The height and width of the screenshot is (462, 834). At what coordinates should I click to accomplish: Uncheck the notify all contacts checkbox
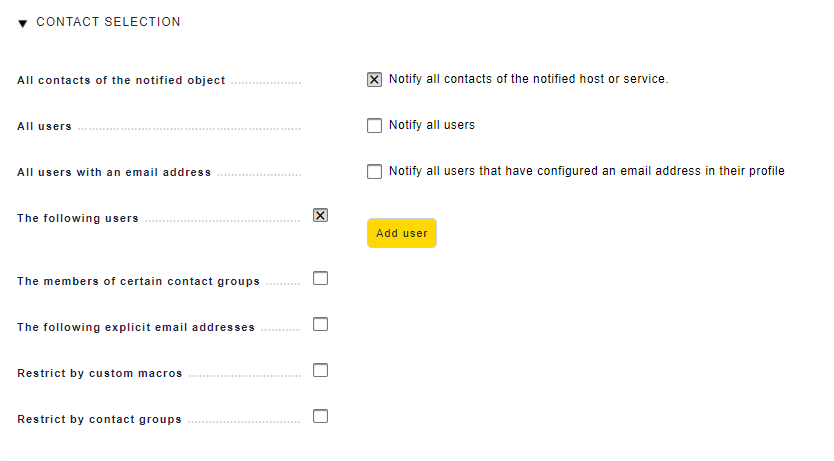click(x=374, y=80)
